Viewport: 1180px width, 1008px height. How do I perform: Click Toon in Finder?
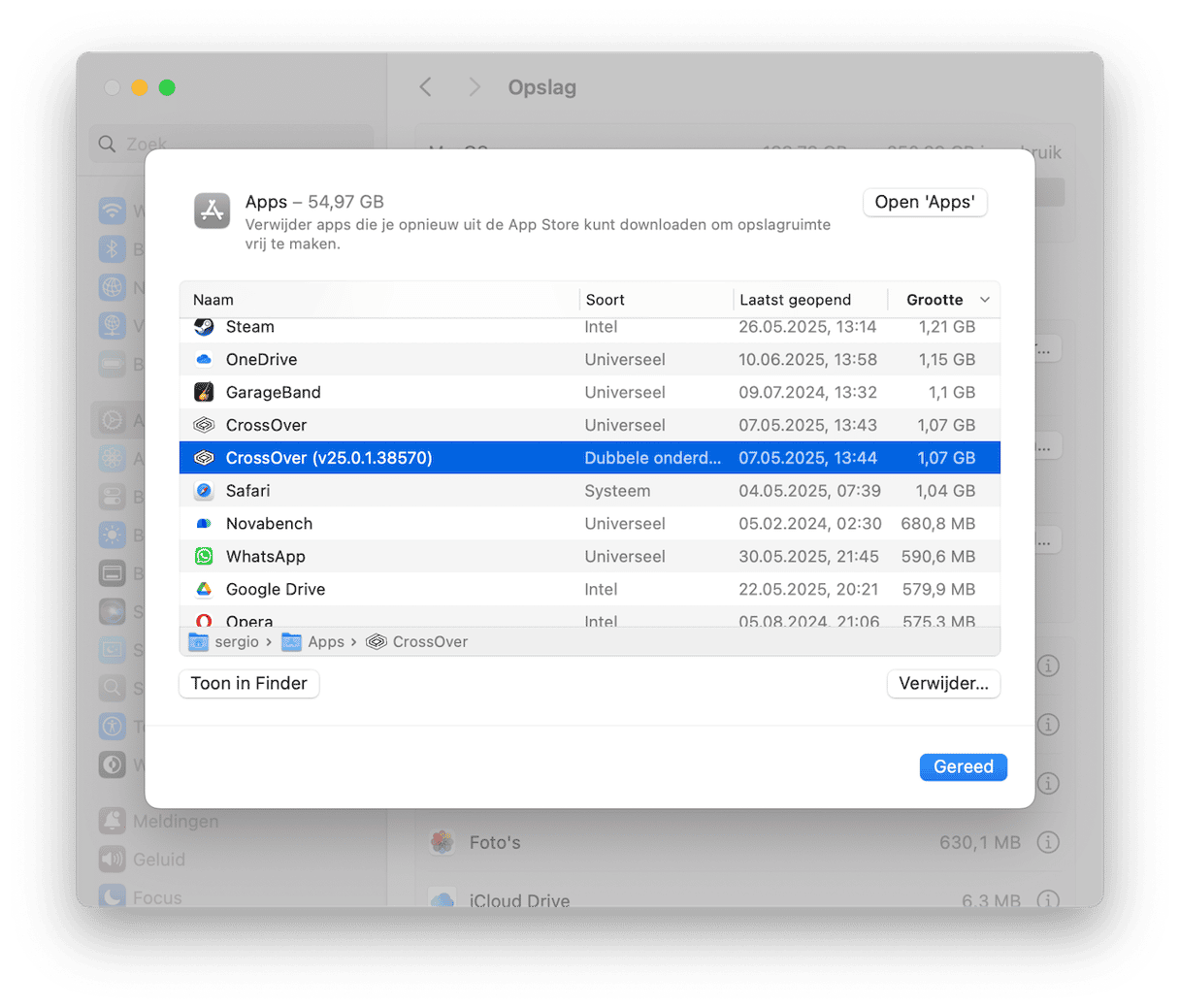coord(249,684)
